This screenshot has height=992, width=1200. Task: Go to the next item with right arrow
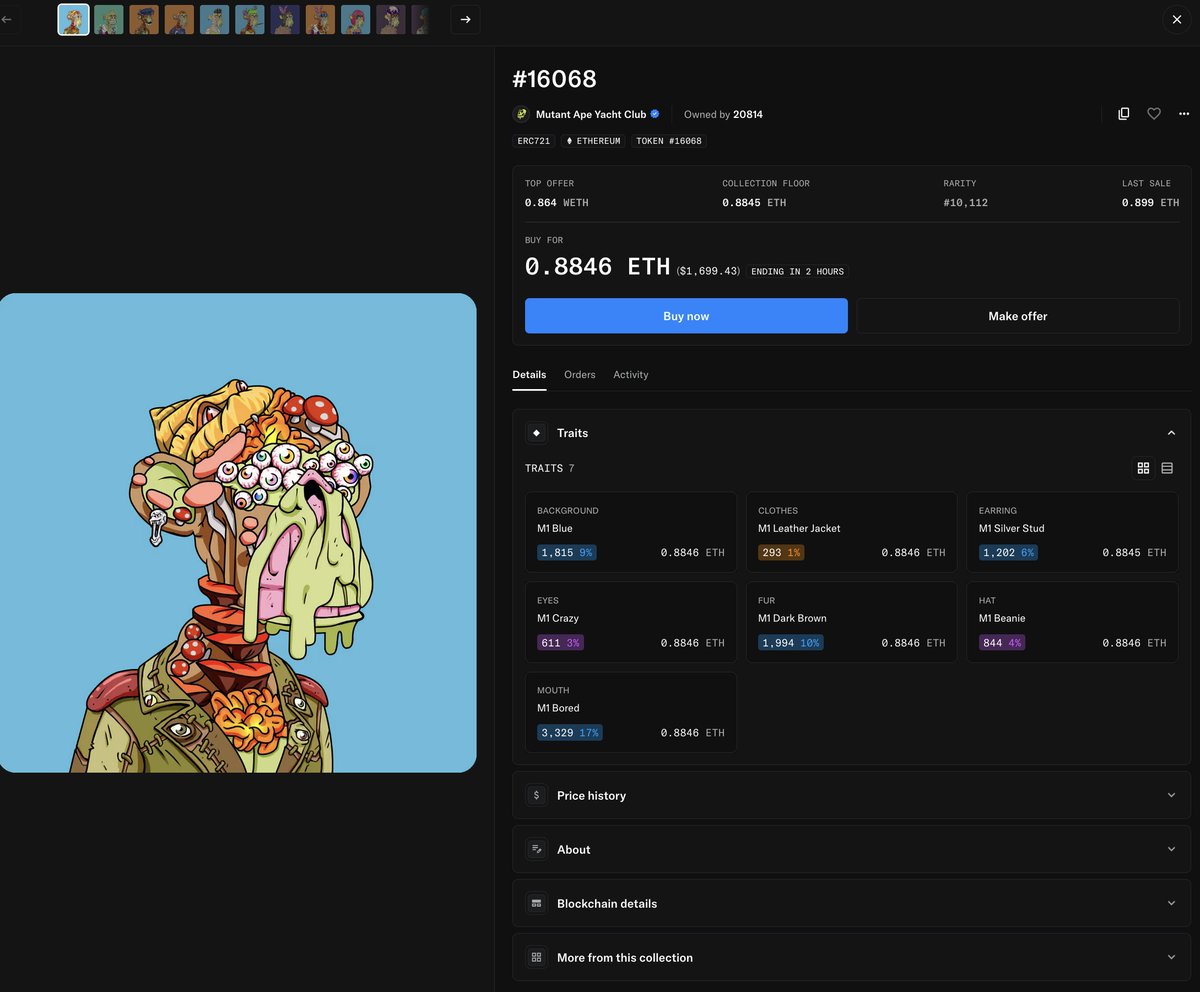pos(465,19)
